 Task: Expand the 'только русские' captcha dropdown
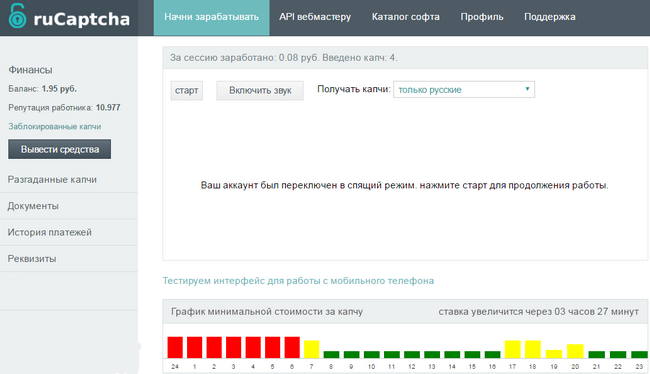(x=464, y=90)
